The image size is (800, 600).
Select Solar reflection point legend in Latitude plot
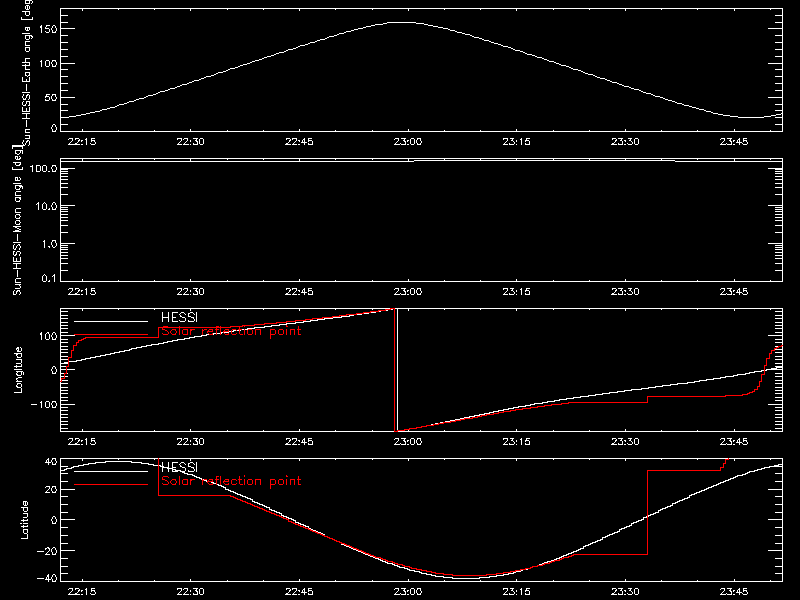point(231,481)
